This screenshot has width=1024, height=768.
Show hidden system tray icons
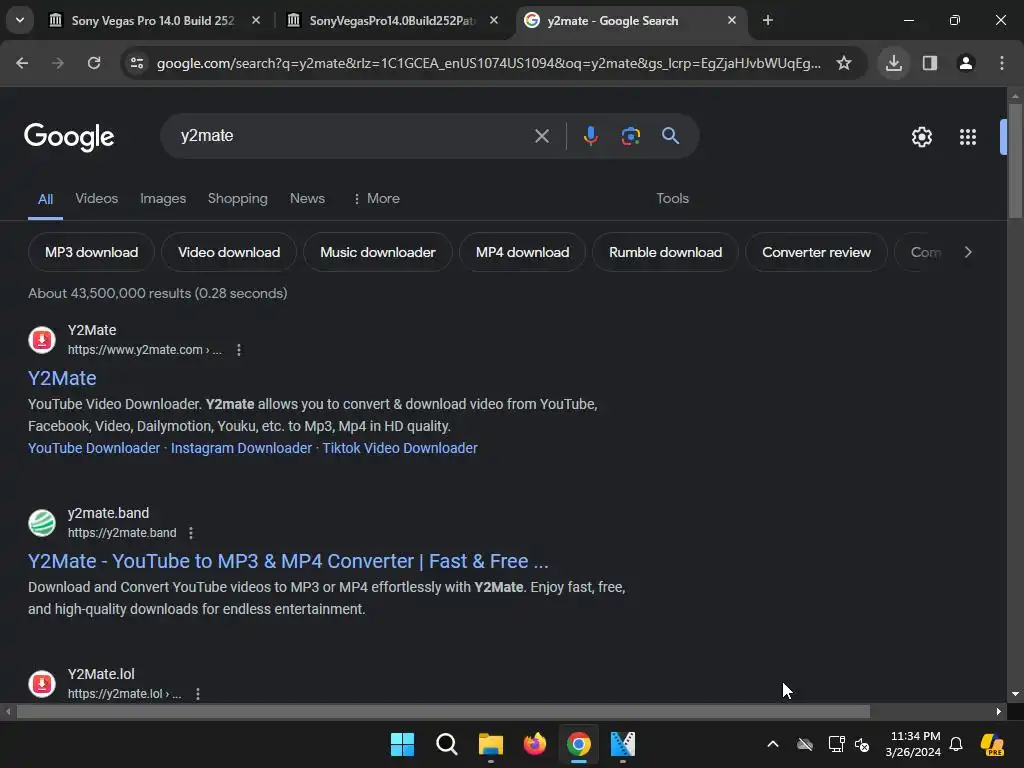click(773, 744)
